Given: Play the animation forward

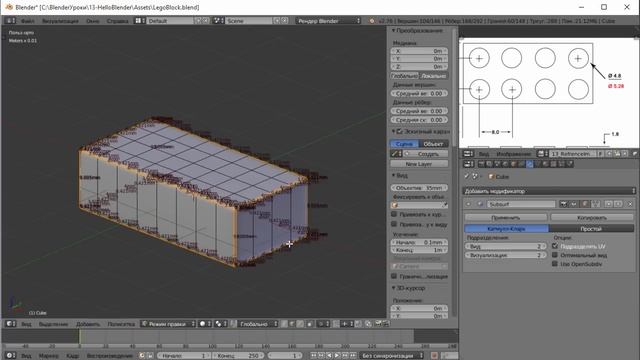Looking at the screenshot, I should pyautogui.click(x=337, y=356).
